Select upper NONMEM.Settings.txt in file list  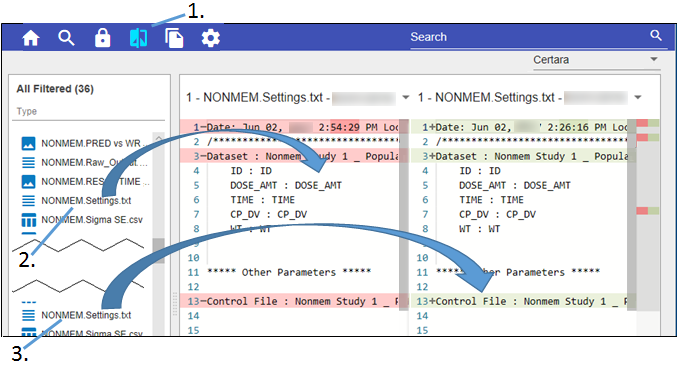[85, 200]
